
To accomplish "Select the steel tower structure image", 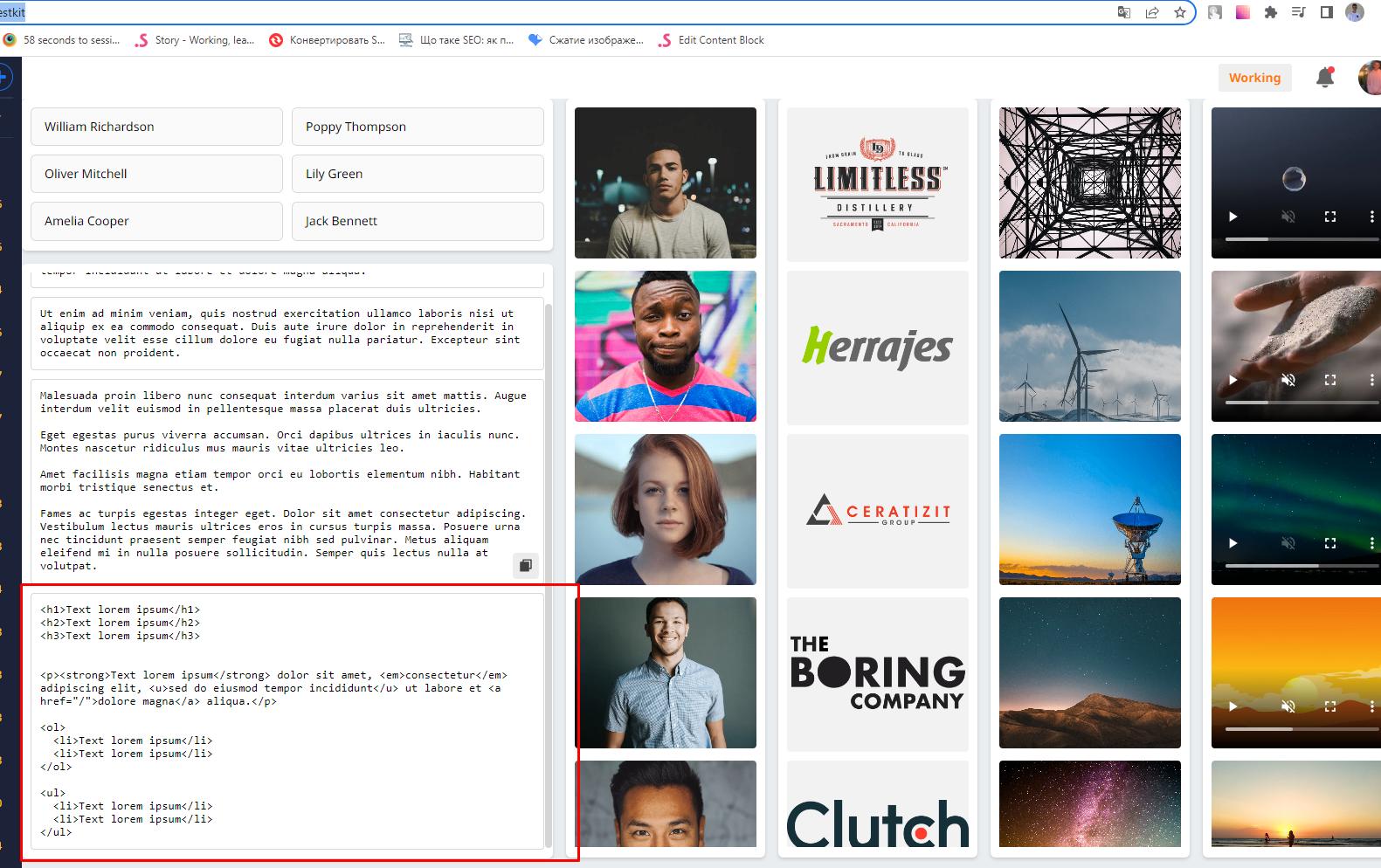I will coord(1090,183).
